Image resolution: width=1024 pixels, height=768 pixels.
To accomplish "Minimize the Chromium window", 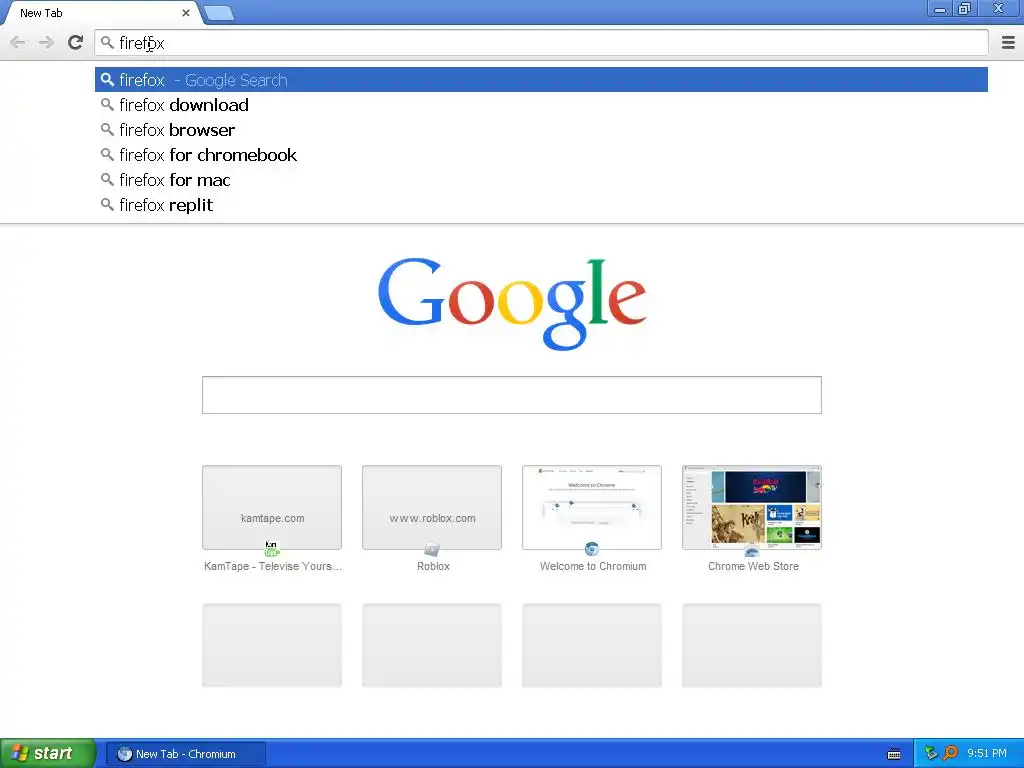I will 940,9.
